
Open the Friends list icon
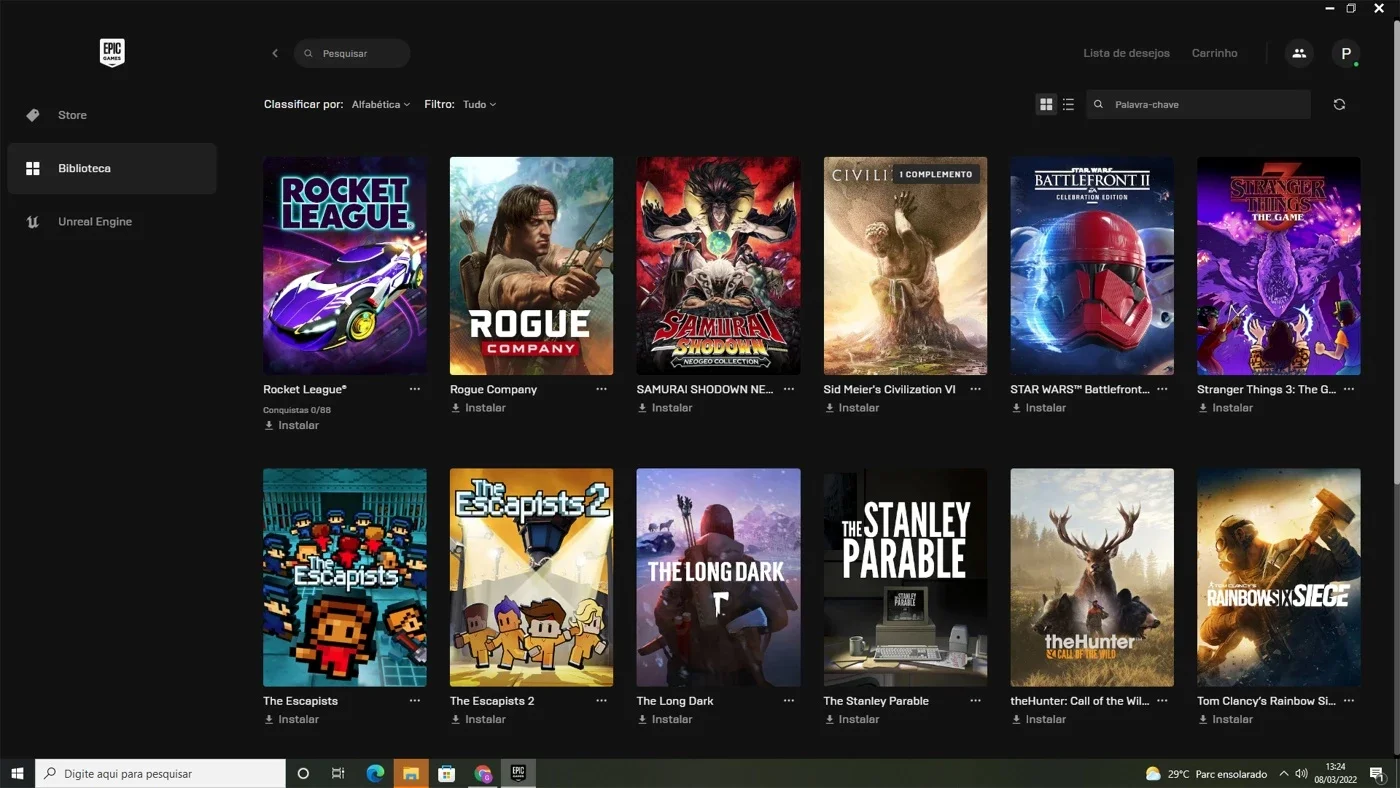pos(1299,53)
